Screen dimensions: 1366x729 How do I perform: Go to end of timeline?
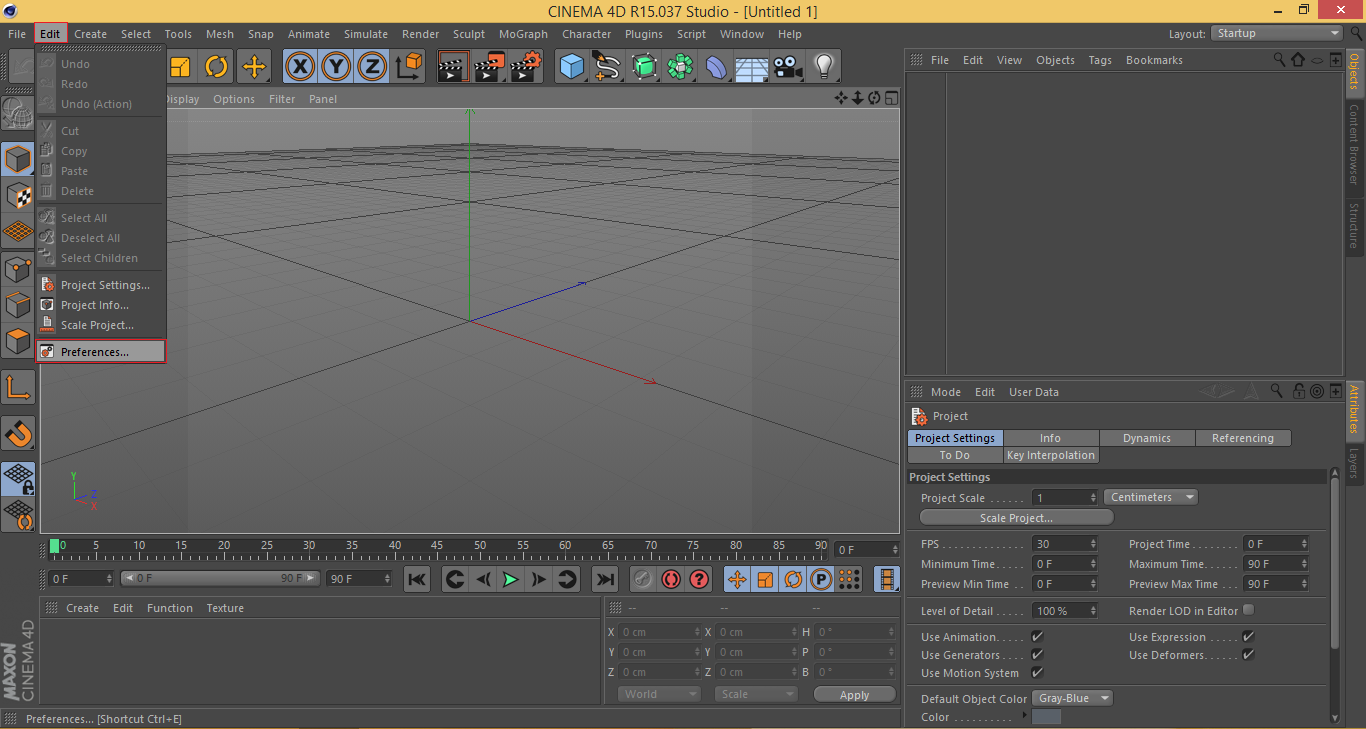pyautogui.click(x=605, y=579)
